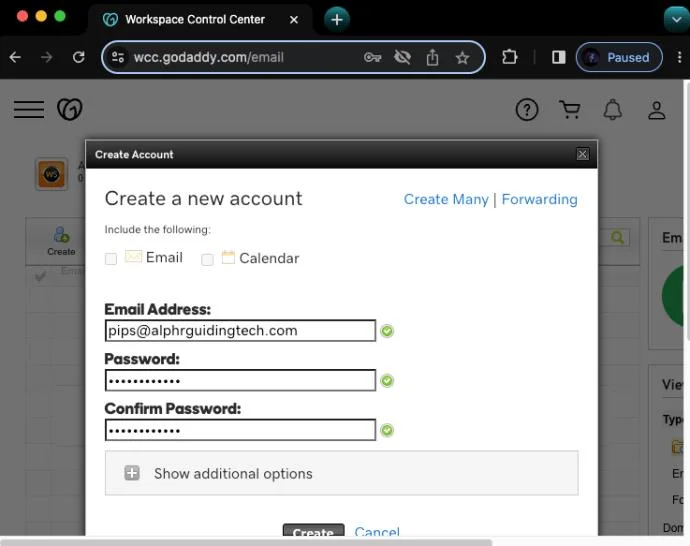Go back with the browser back arrow
Screen dimensions: 690x546
coord(15,57)
